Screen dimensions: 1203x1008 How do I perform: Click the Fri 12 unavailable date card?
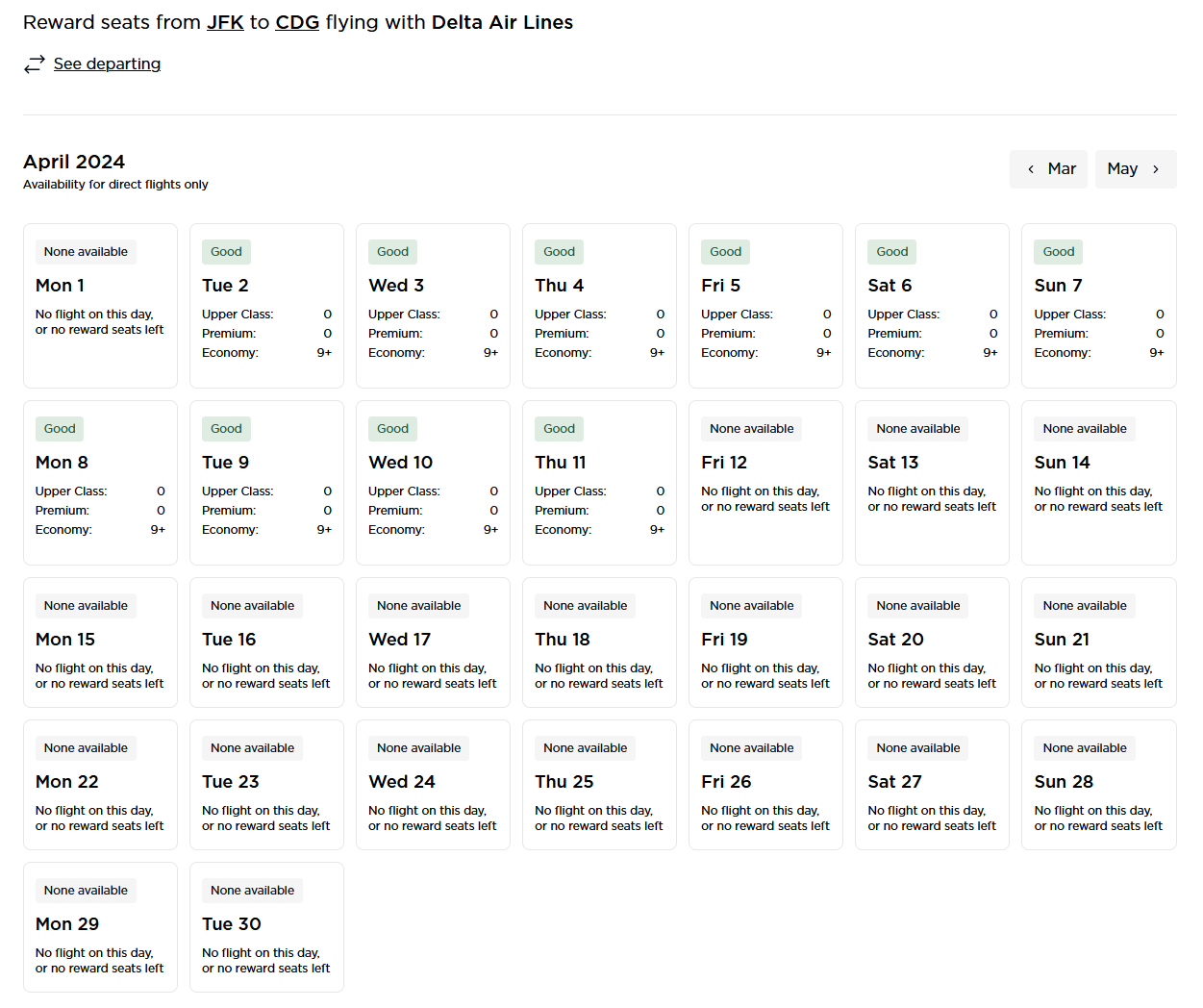point(765,483)
